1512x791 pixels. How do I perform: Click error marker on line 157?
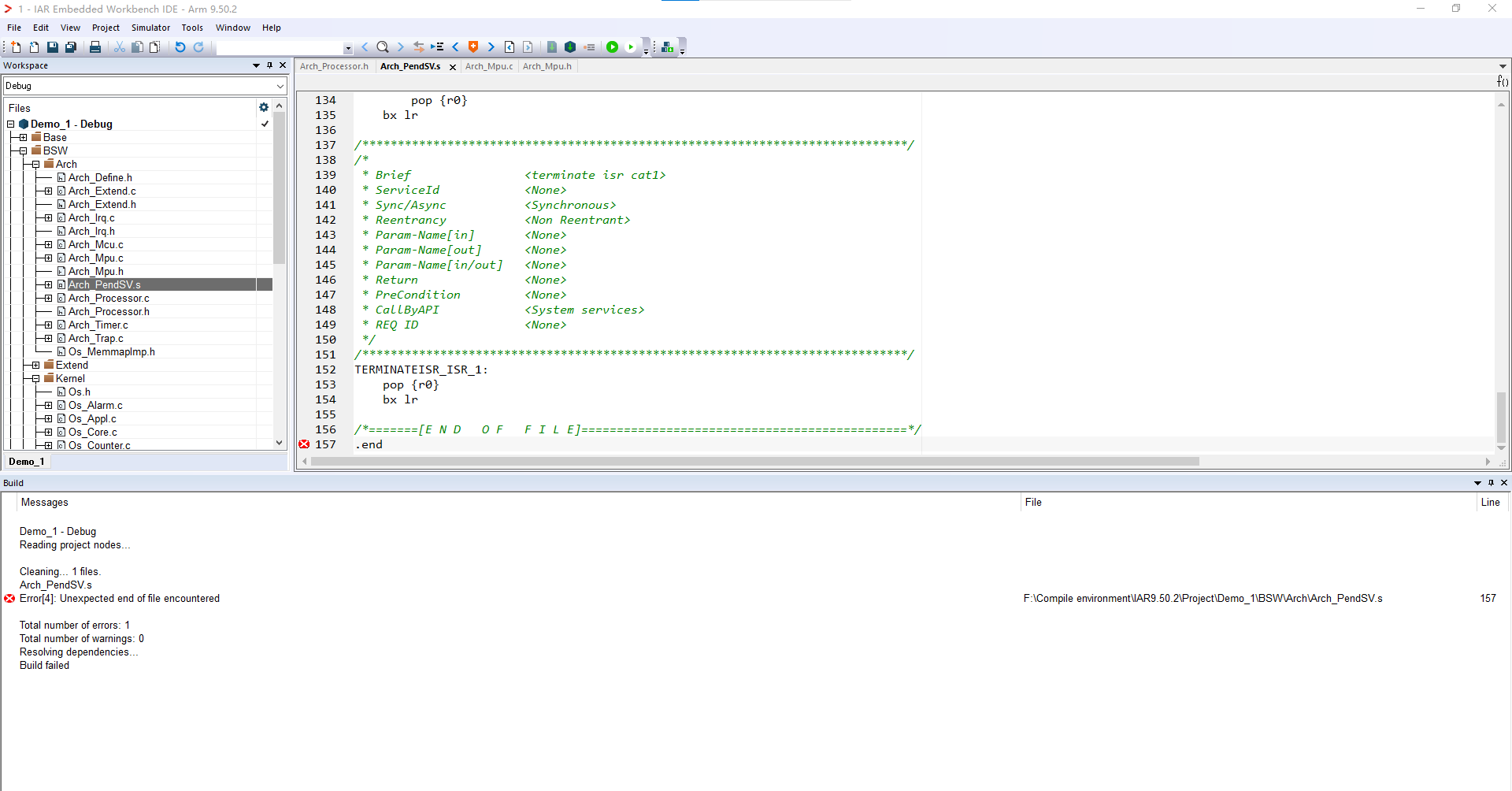[x=304, y=444]
